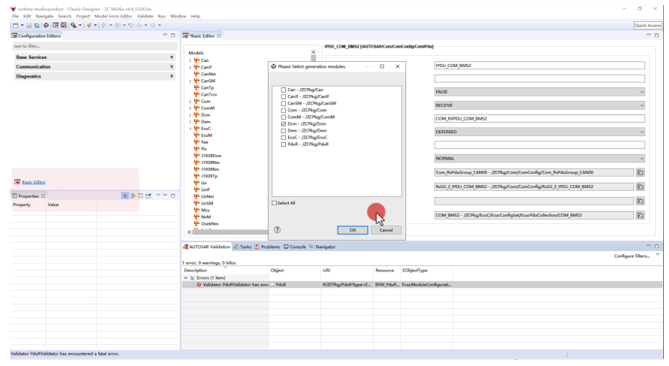Open dialog help question mark icon
The image size is (669, 366).
[277, 229]
